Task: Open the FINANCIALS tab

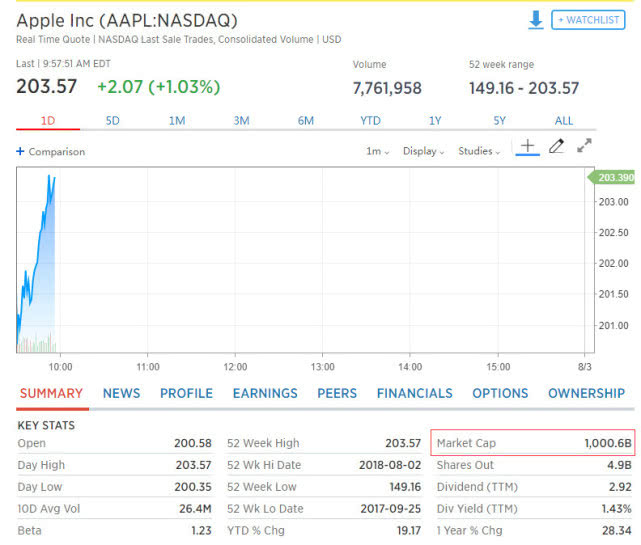Action: pos(415,393)
